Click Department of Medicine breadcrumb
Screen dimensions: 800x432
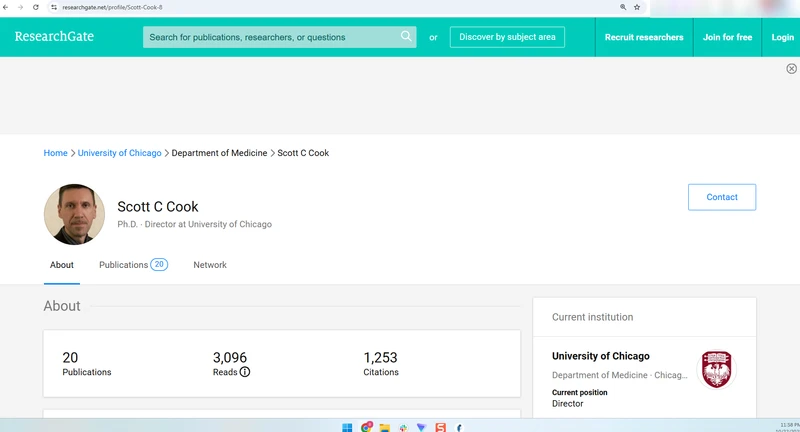[219, 153]
